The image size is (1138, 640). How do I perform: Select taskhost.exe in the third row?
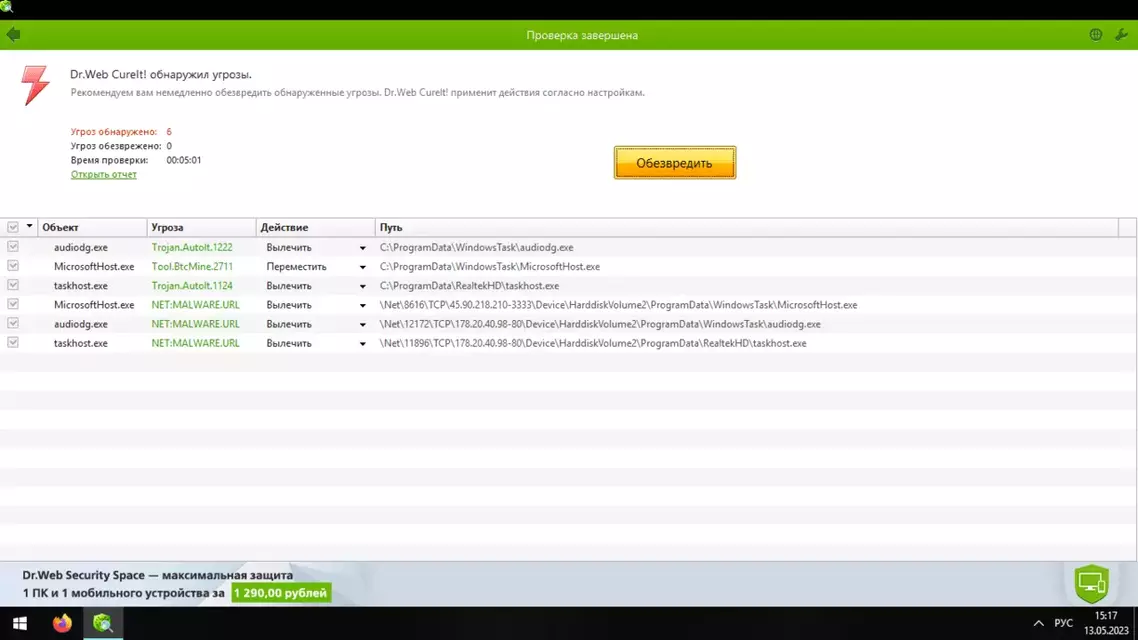(x=81, y=286)
